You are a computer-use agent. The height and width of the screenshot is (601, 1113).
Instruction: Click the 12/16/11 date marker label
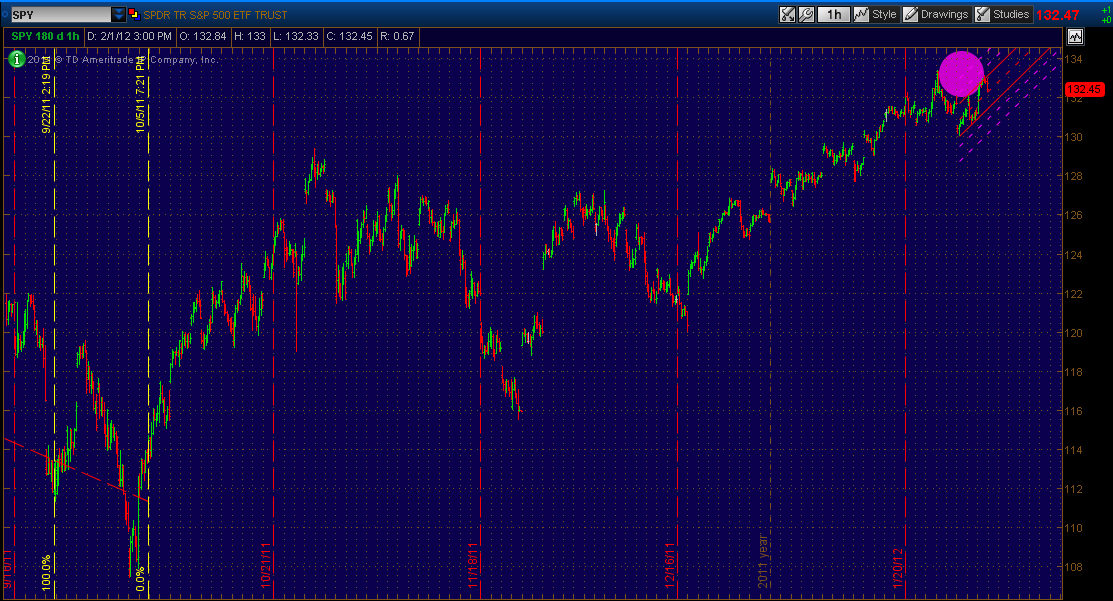click(x=669, y=566)
